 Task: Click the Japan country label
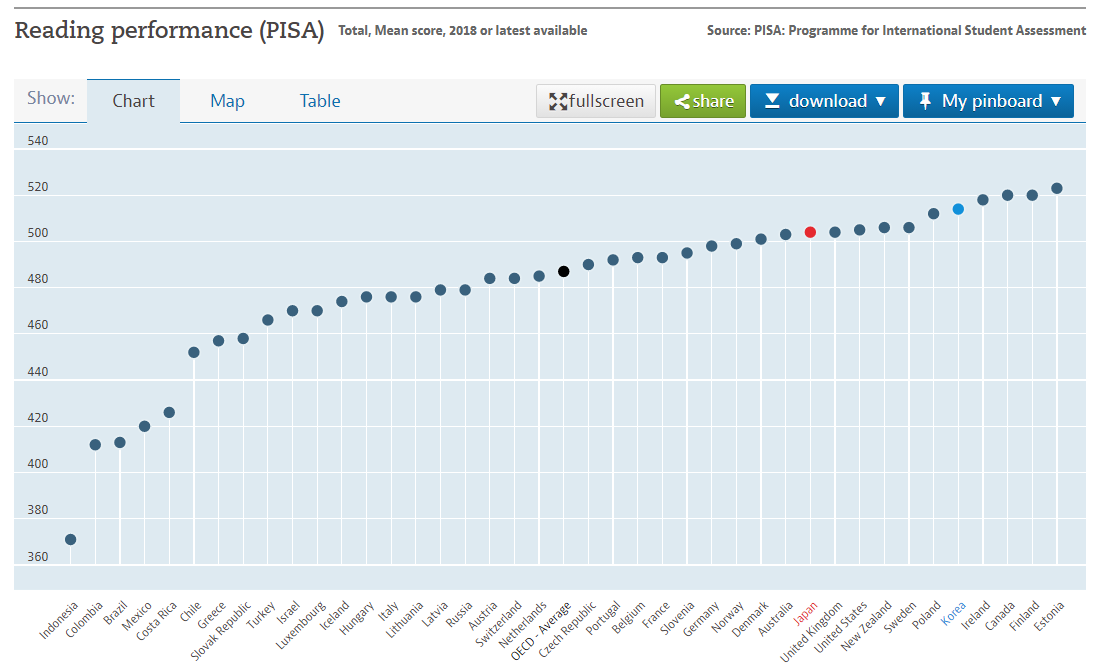tap(805, 613)
